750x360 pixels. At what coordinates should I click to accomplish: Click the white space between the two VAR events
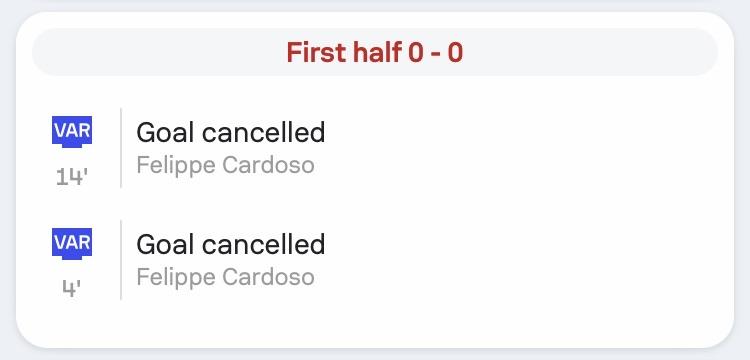(375, 204)
